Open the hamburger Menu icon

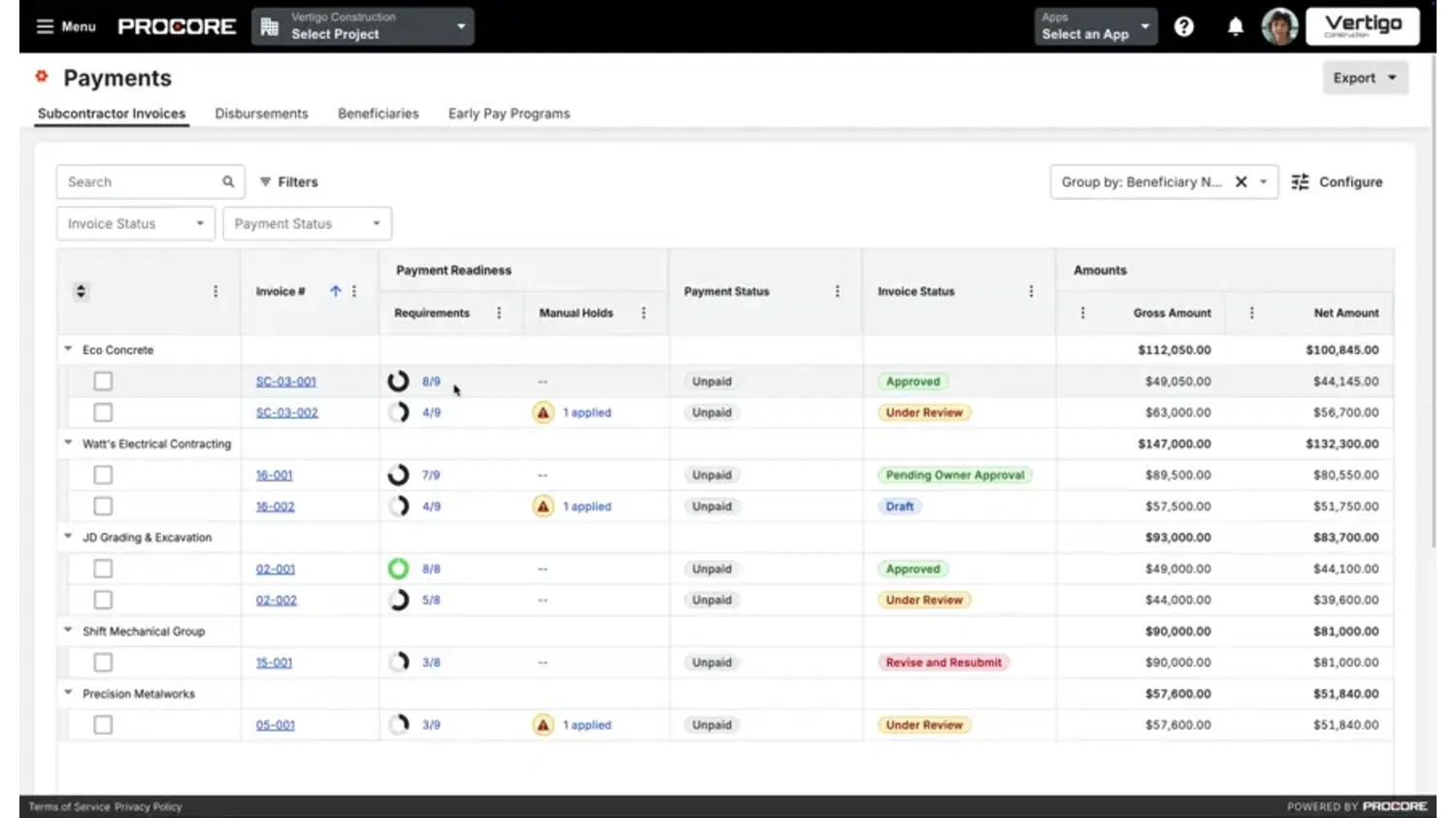[x=45, y=26]
